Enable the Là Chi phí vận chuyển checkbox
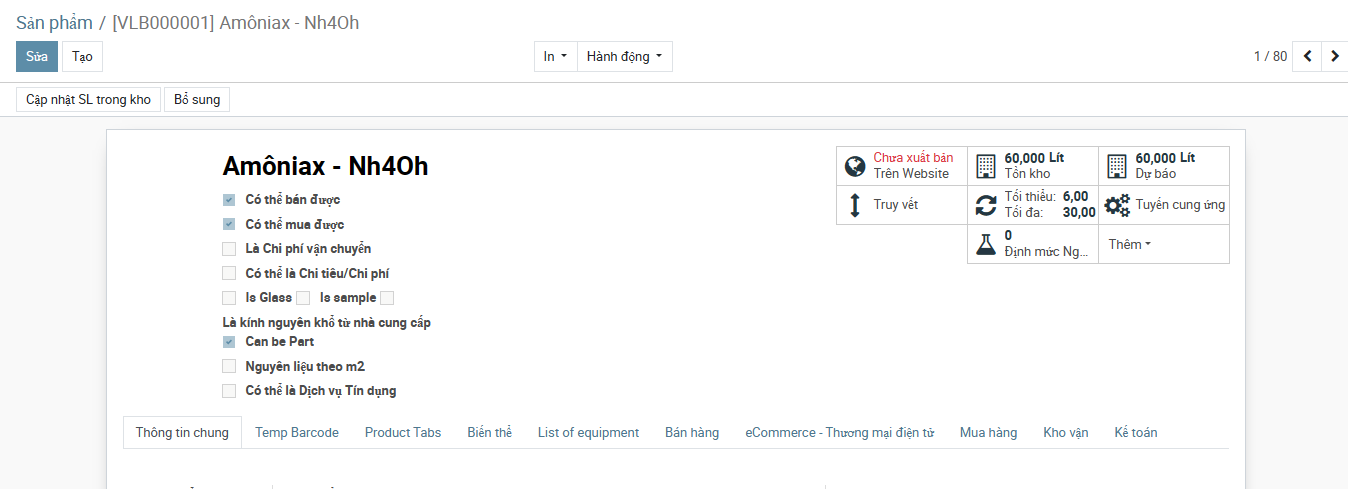This screenshot has height=489, width=1348. pyautogui.click(x=229, y=249)
